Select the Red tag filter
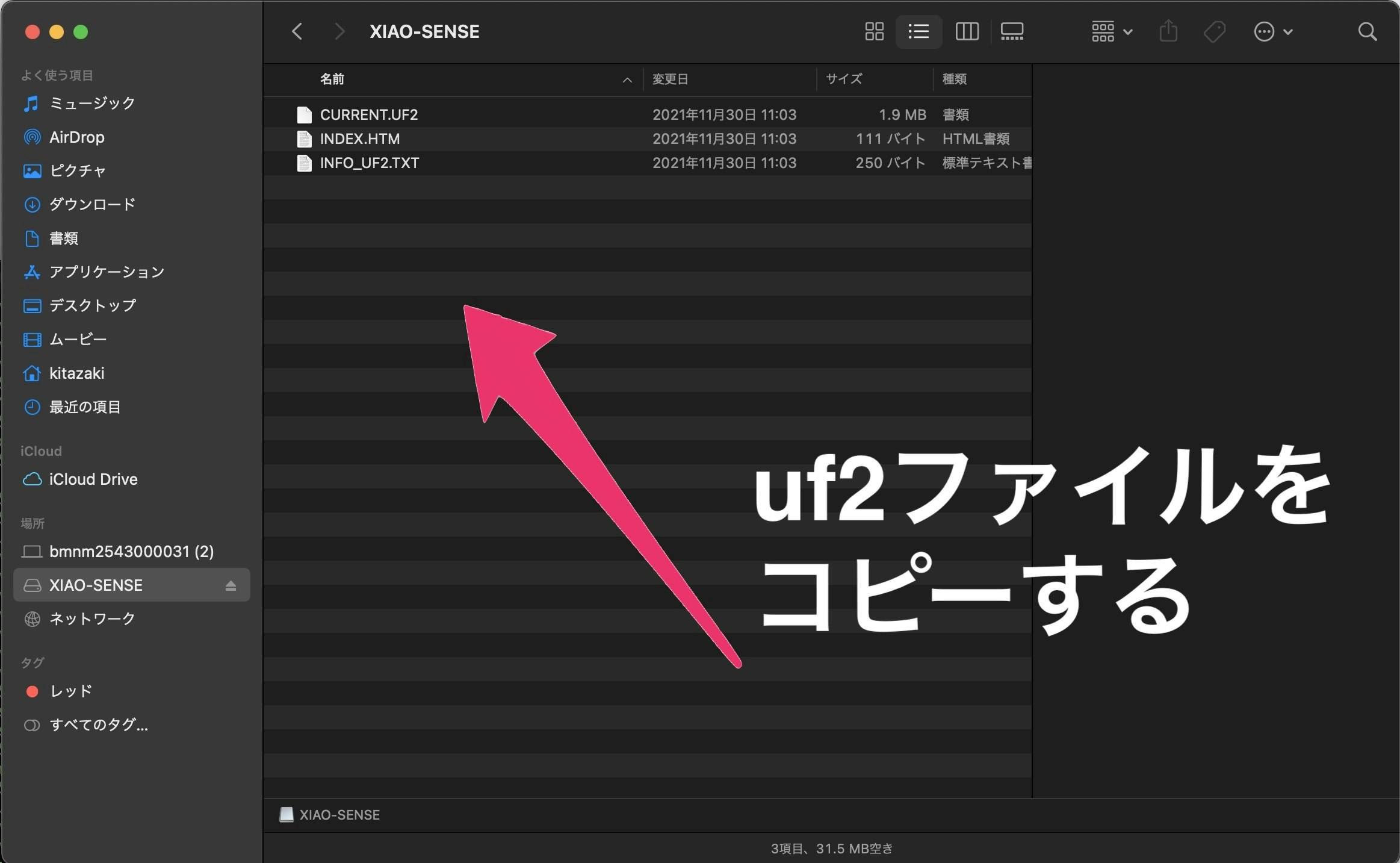The image size is (1400, 863). pos(70,691)
